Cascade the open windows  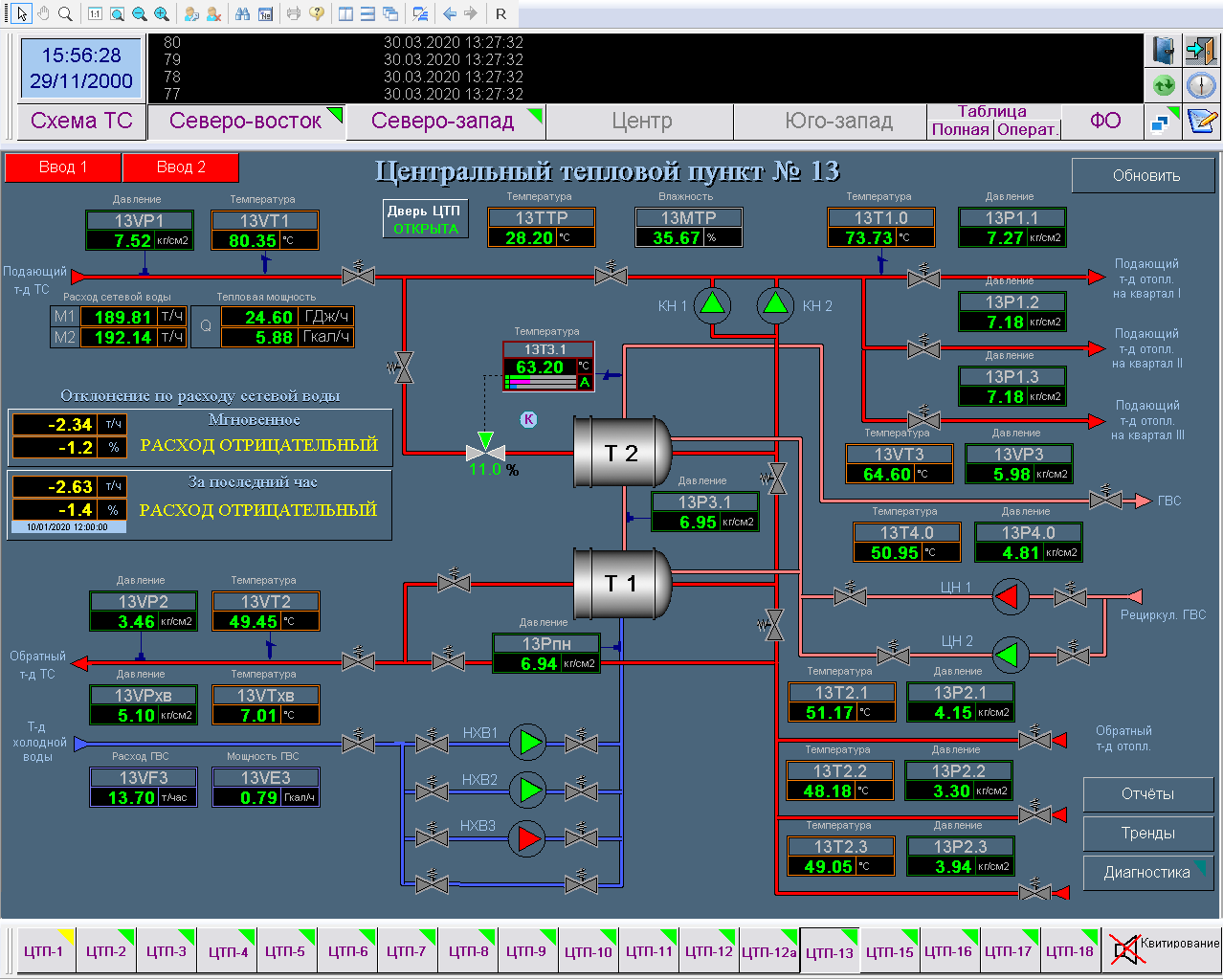pos(390,13)
